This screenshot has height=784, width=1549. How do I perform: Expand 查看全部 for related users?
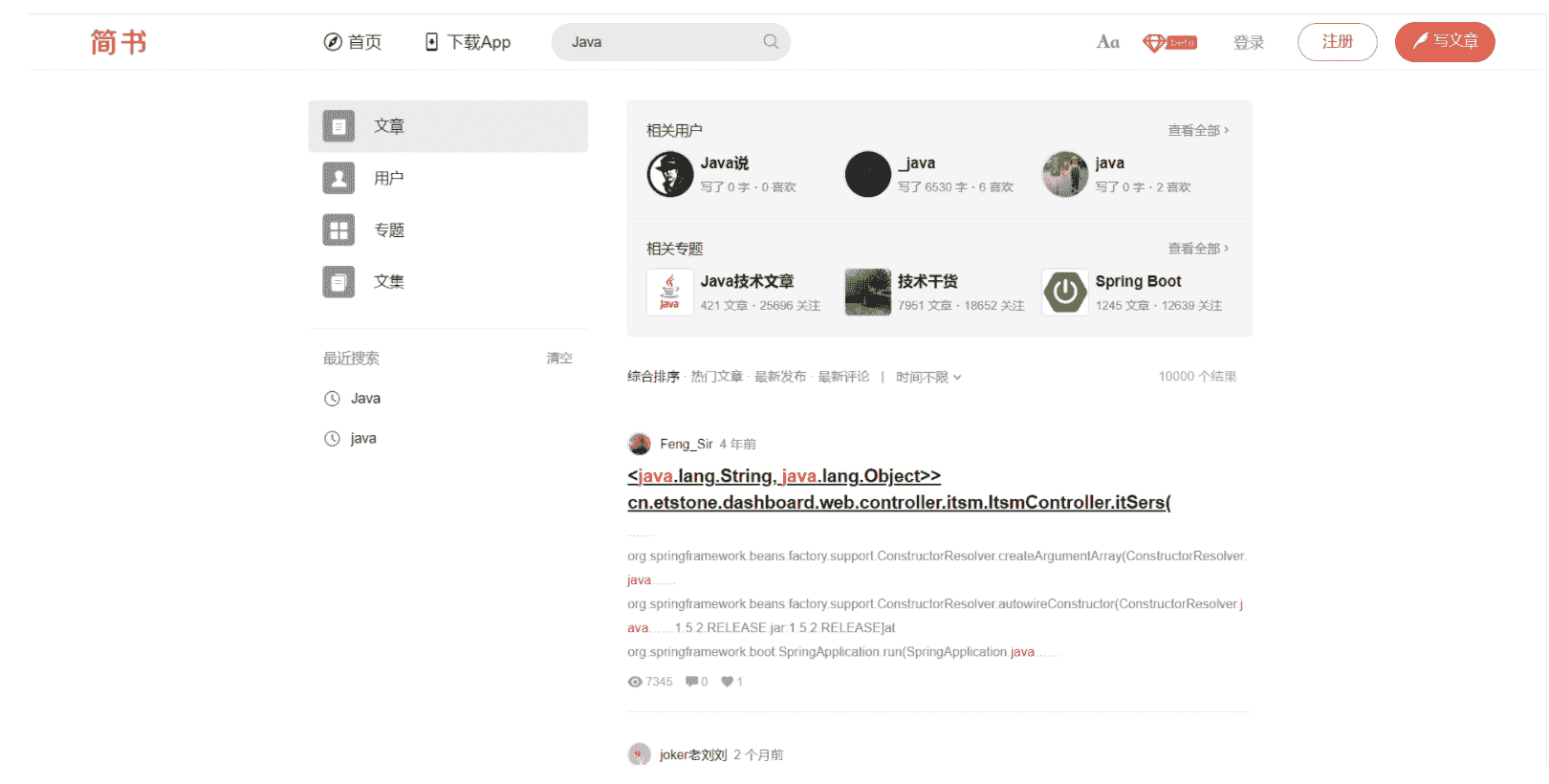pos(1197,131)
